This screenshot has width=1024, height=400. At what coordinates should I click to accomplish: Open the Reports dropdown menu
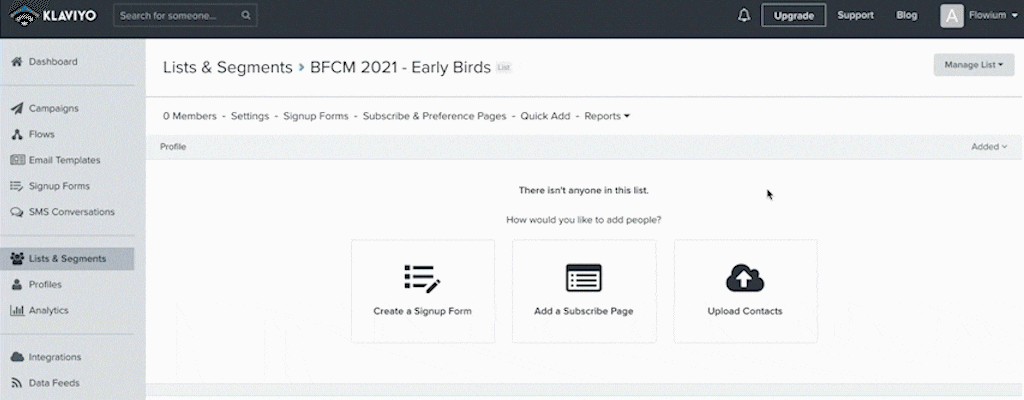click(607, 116)
